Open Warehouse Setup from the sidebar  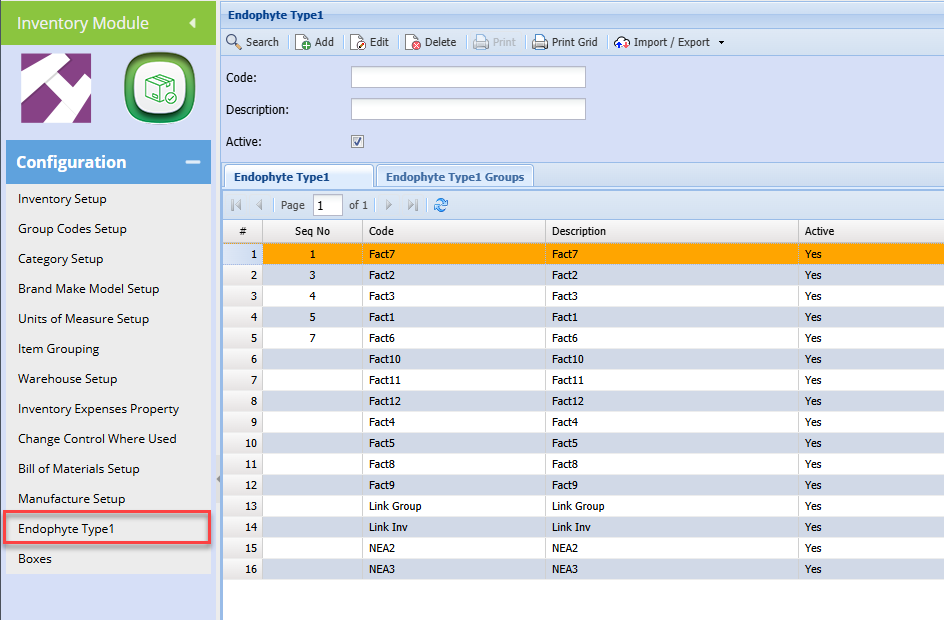click(x=68, y=379)
